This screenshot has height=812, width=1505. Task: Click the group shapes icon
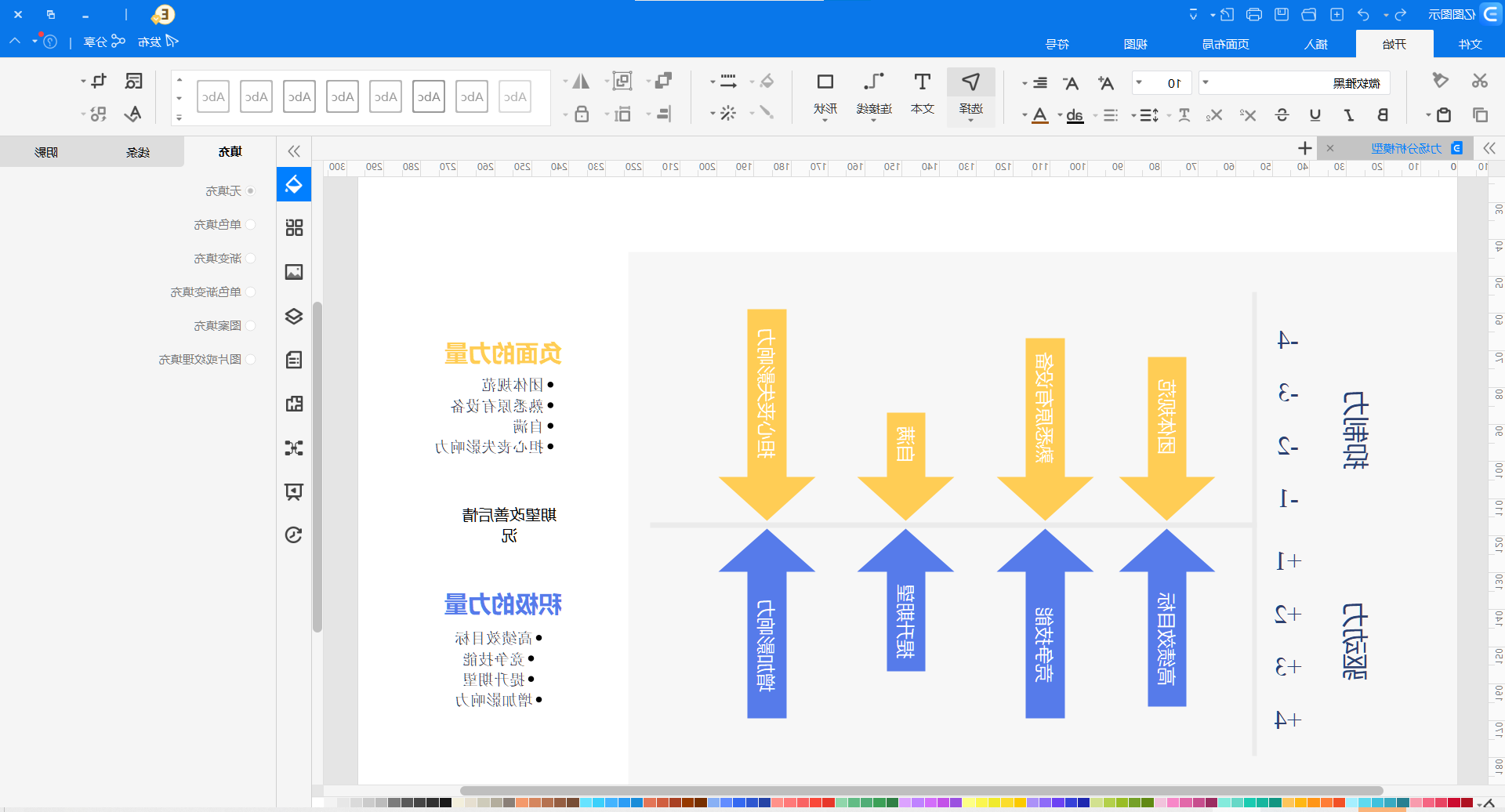622,81
